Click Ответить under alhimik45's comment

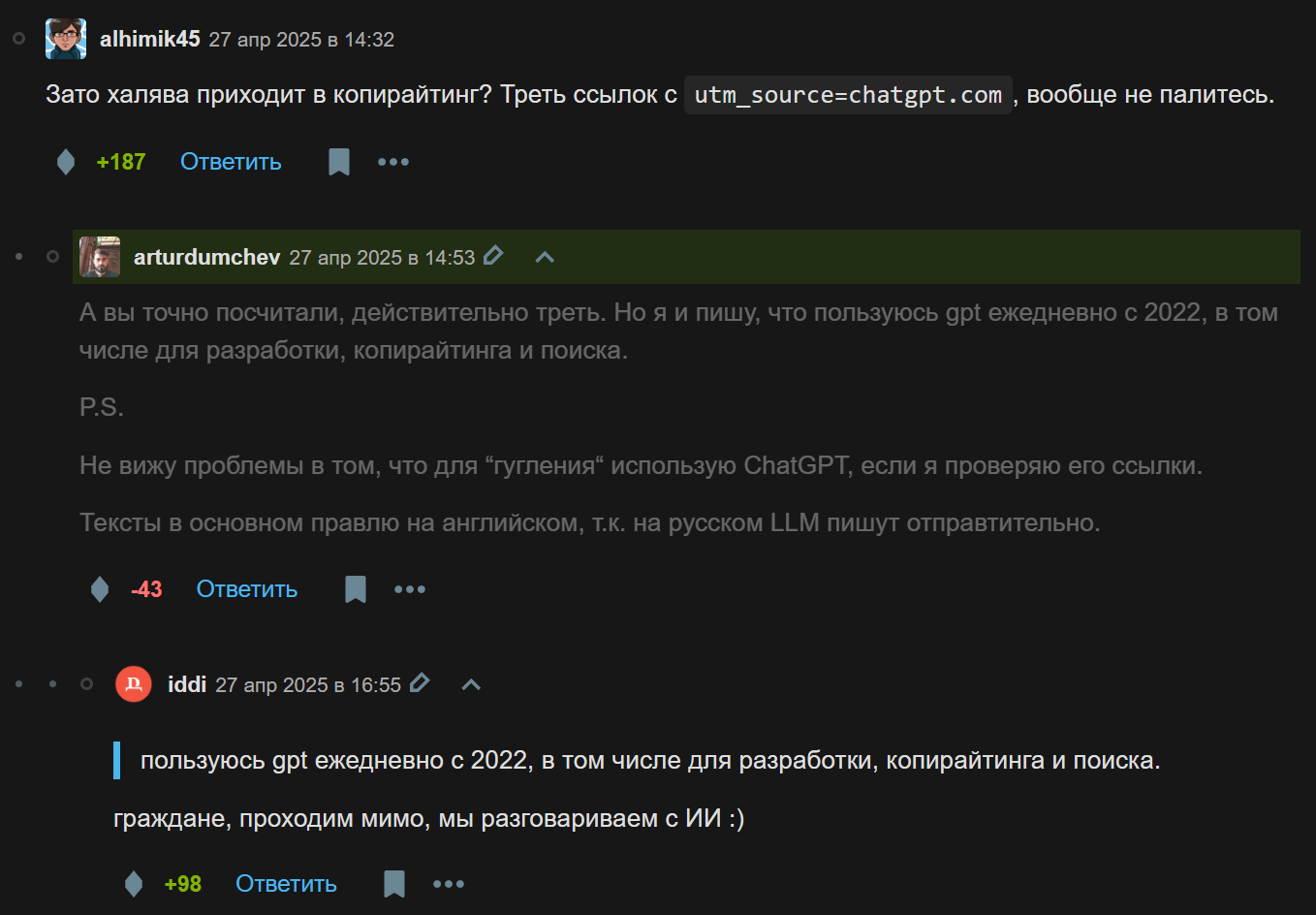[231, 162]
